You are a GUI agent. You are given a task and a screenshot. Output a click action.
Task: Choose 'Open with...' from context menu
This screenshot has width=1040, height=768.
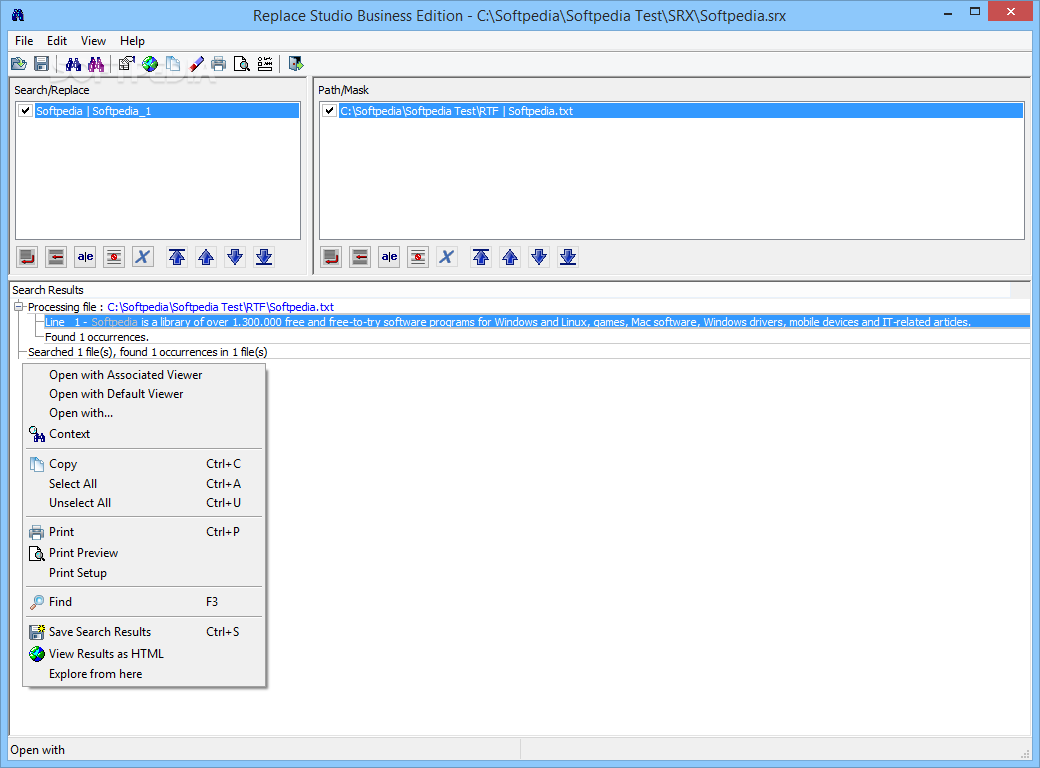click(x=144, y=413)
